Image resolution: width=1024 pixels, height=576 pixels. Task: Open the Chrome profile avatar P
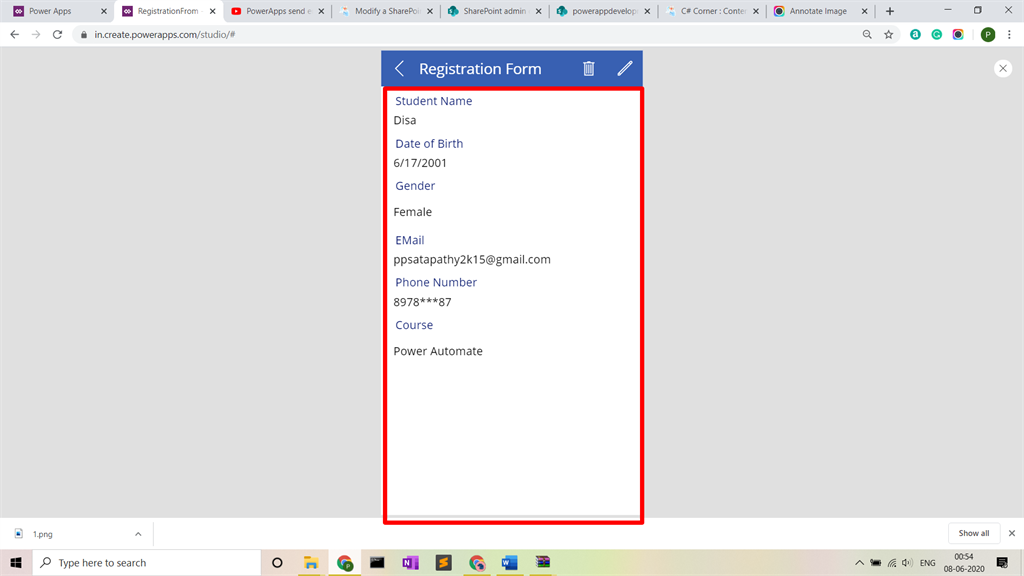pyautogui.click(x=986, y=33)
